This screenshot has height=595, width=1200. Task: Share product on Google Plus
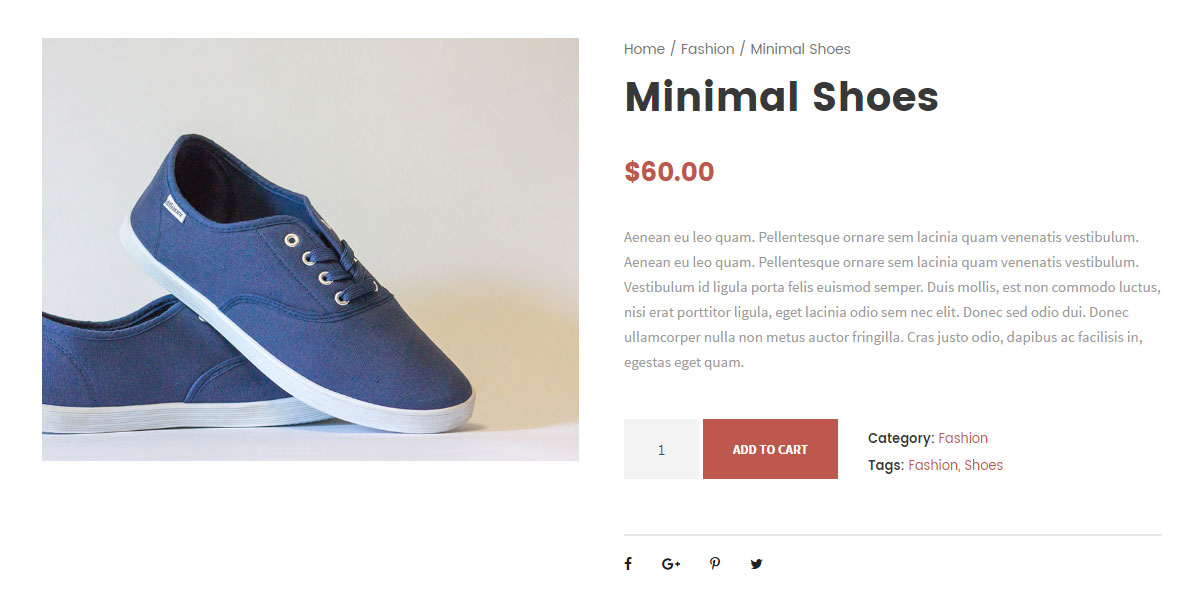(670, 564)
